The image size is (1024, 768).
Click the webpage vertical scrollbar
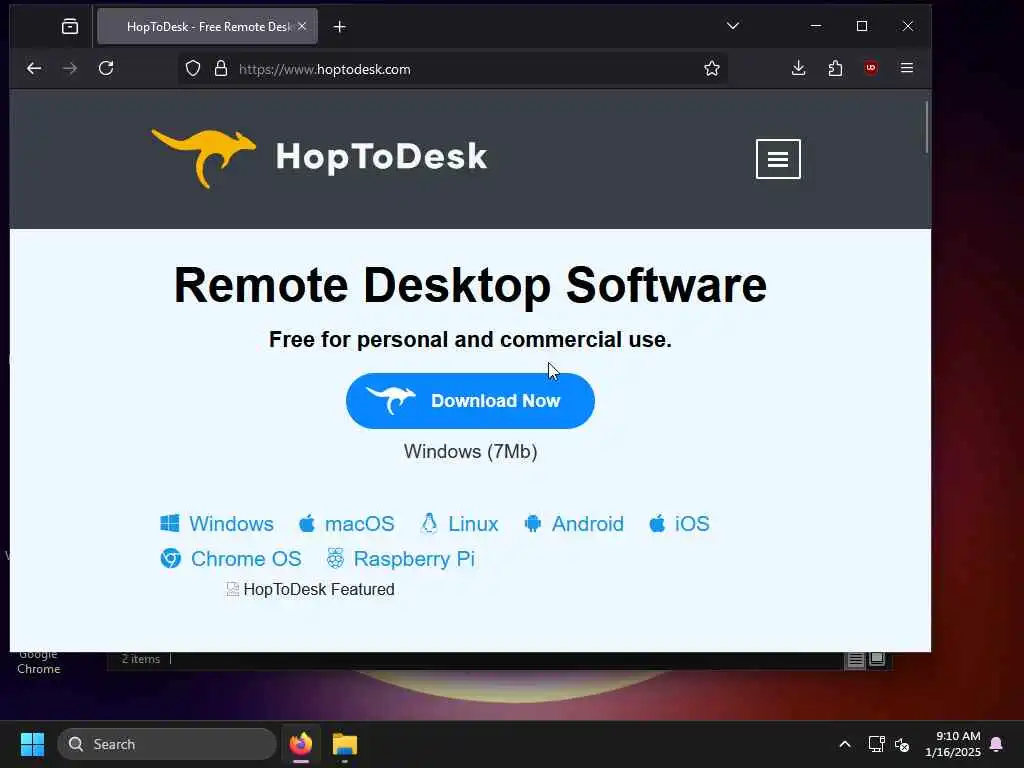(x=926, y=127)
